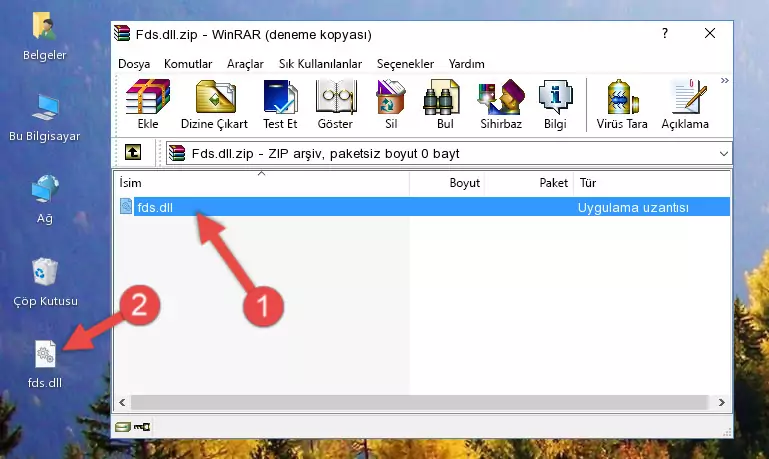Click the fds.dll file icon in list
Image resolution: width=769 pixels, height=459 pixels.
(x=126, y=206)
